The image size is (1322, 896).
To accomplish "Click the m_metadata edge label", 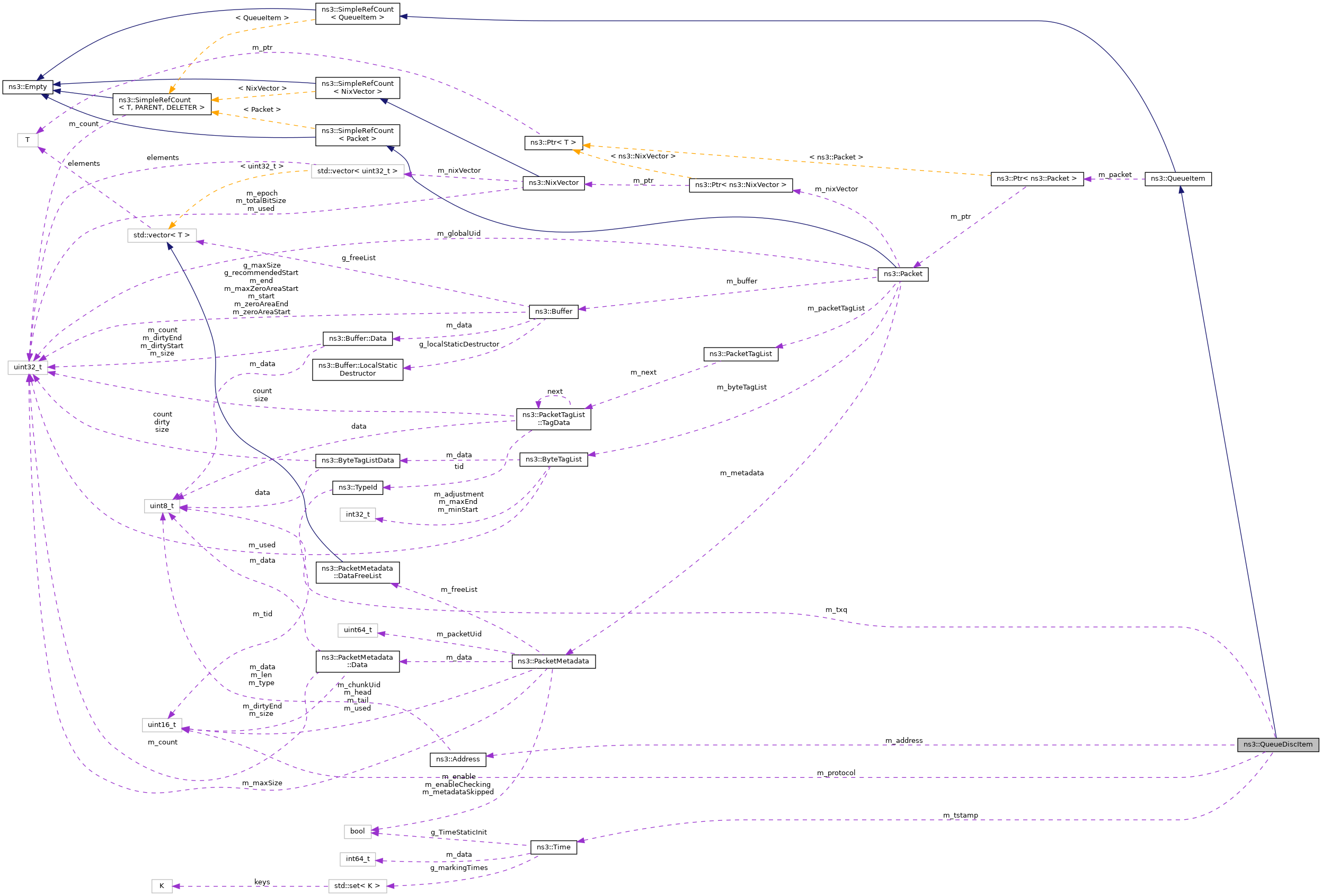I will tap(742, 473).
